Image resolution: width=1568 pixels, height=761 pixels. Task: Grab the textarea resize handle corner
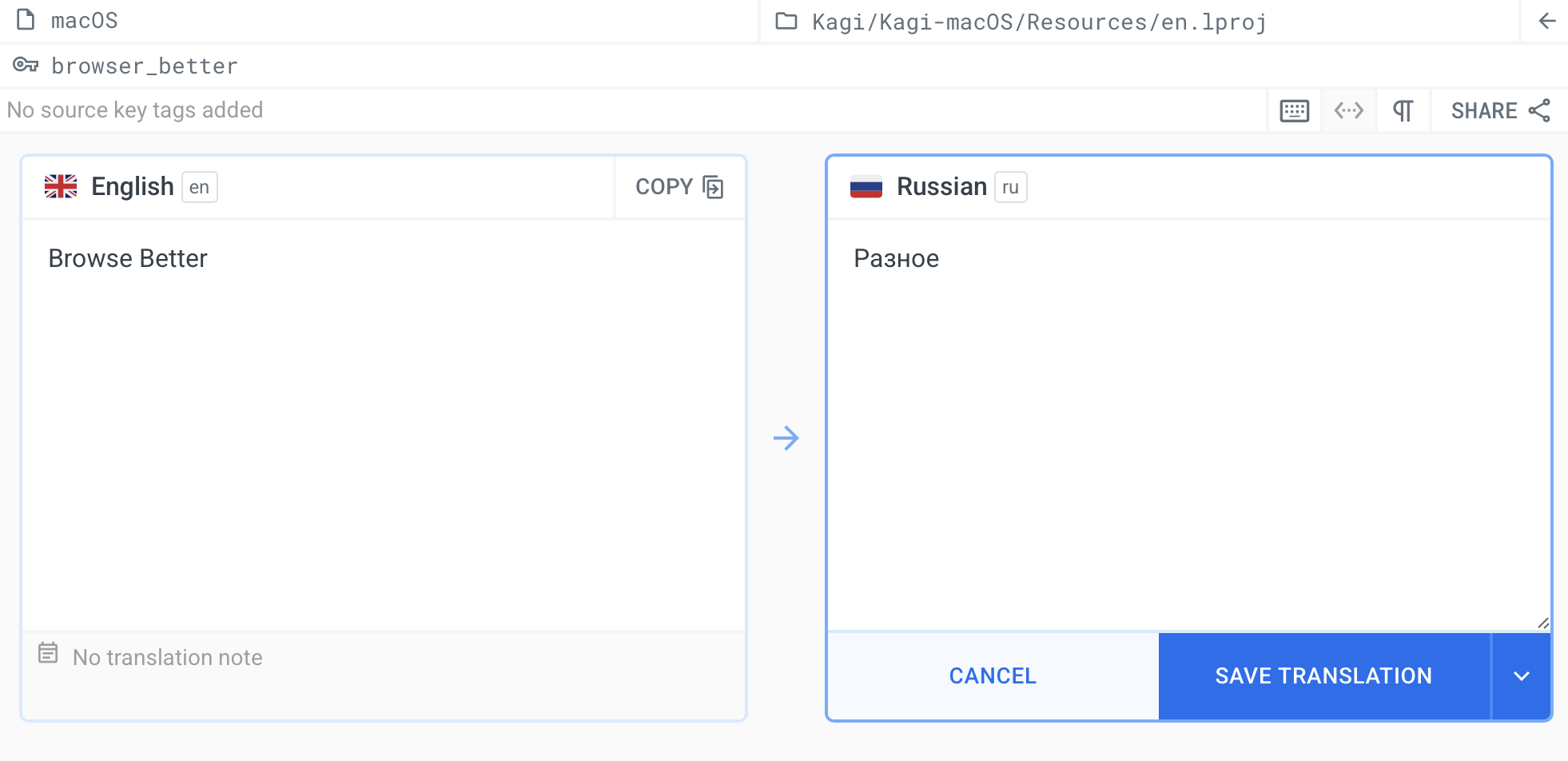pyautogui.click(x=1542, y=623)
